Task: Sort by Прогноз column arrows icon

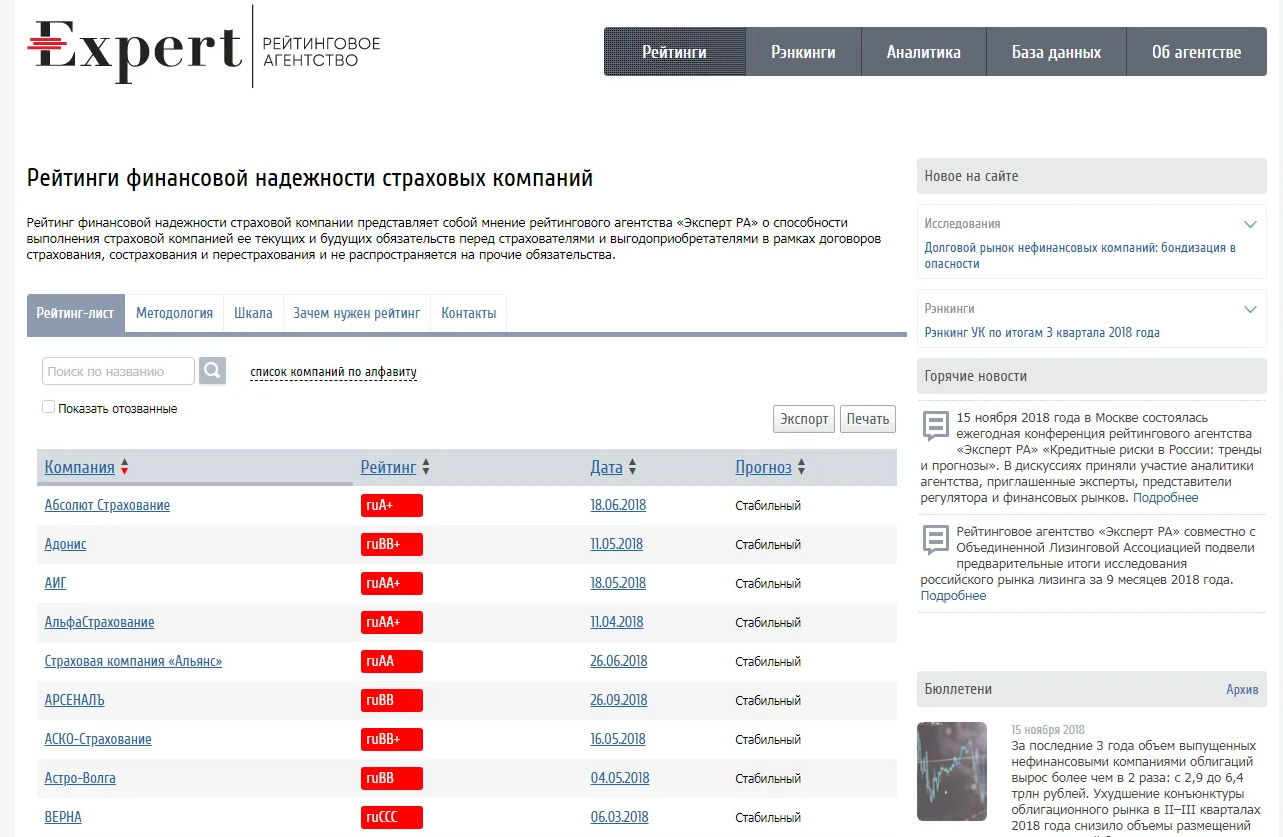Action: 801,468
